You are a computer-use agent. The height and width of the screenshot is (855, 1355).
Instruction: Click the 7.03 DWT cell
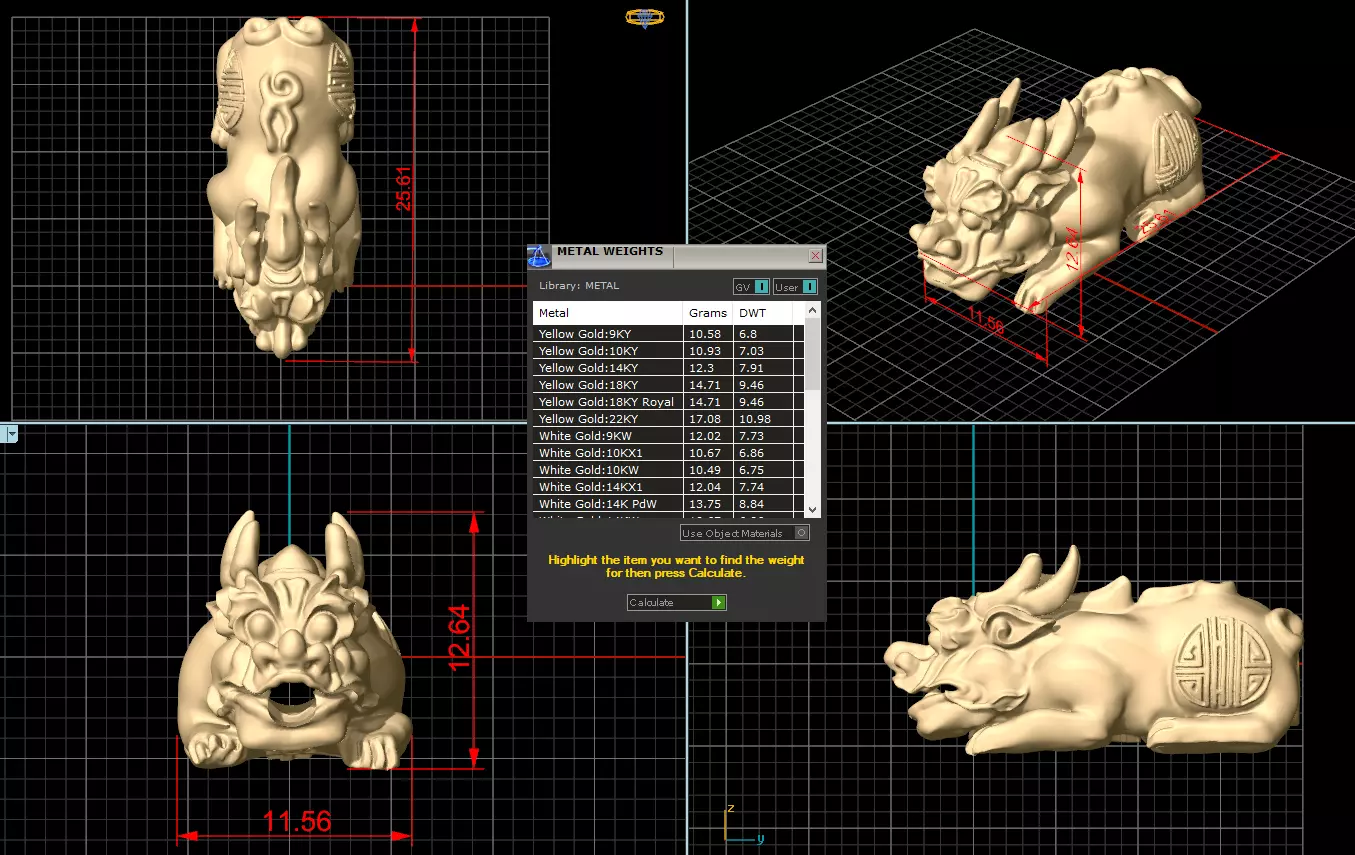coord(763,351)
